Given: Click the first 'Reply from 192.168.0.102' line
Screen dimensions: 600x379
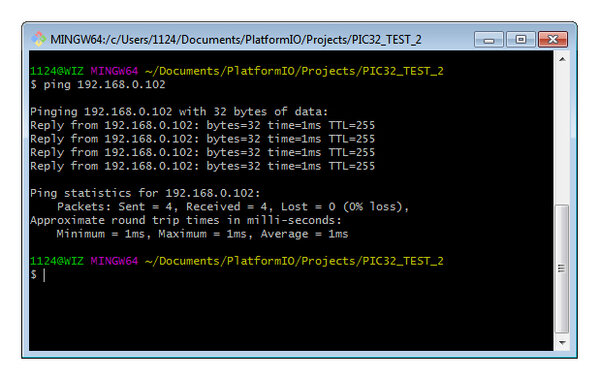Looking at the screenshot, I should coord(202,125).
